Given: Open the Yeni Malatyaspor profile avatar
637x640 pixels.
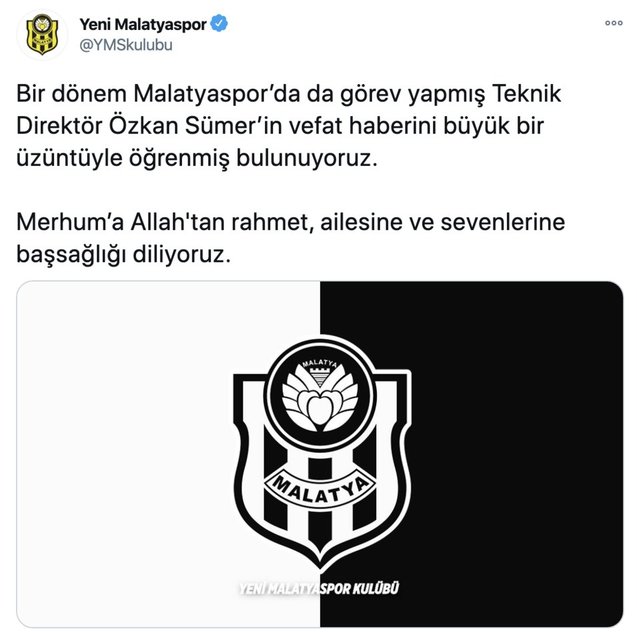Looking at the screenshot, I should (42, 35).
